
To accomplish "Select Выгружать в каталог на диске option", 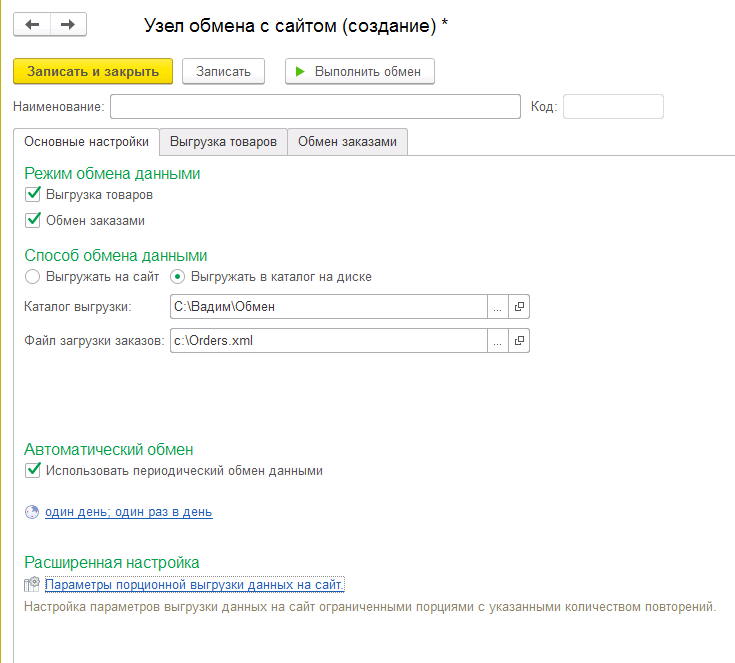I will (x=178, y=276).
